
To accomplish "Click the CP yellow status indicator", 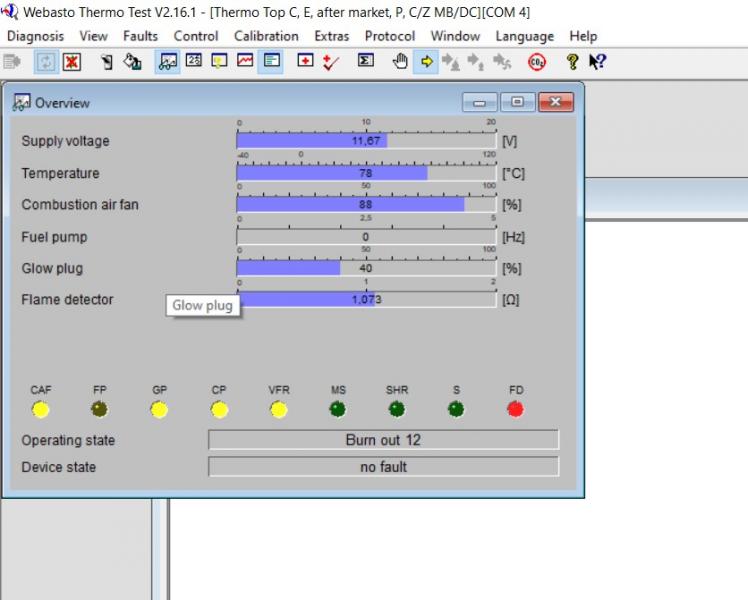I will tap(219, 409).
